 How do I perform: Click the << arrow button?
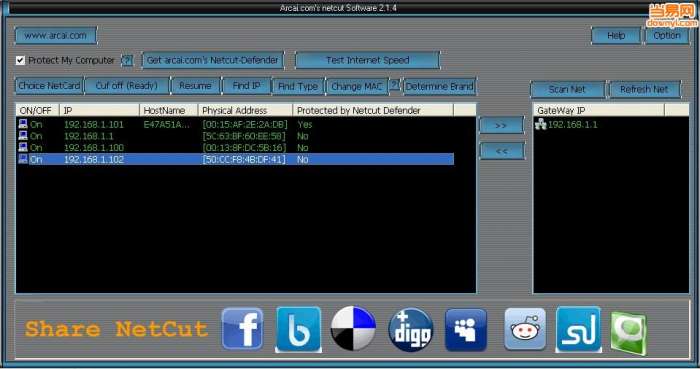click(x=502, y=151)
